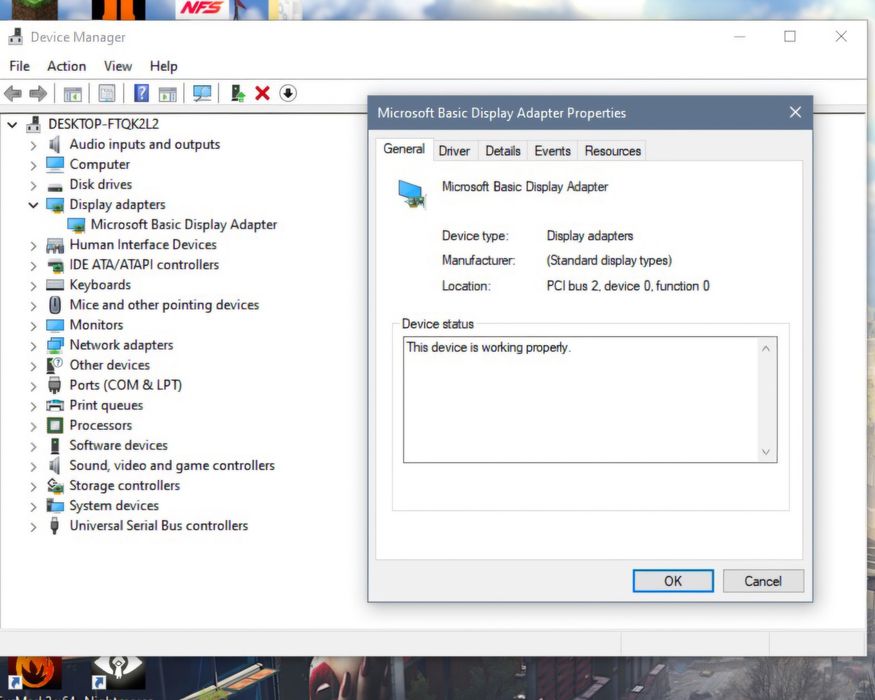Switch to the Resources tab

(613, 151)
